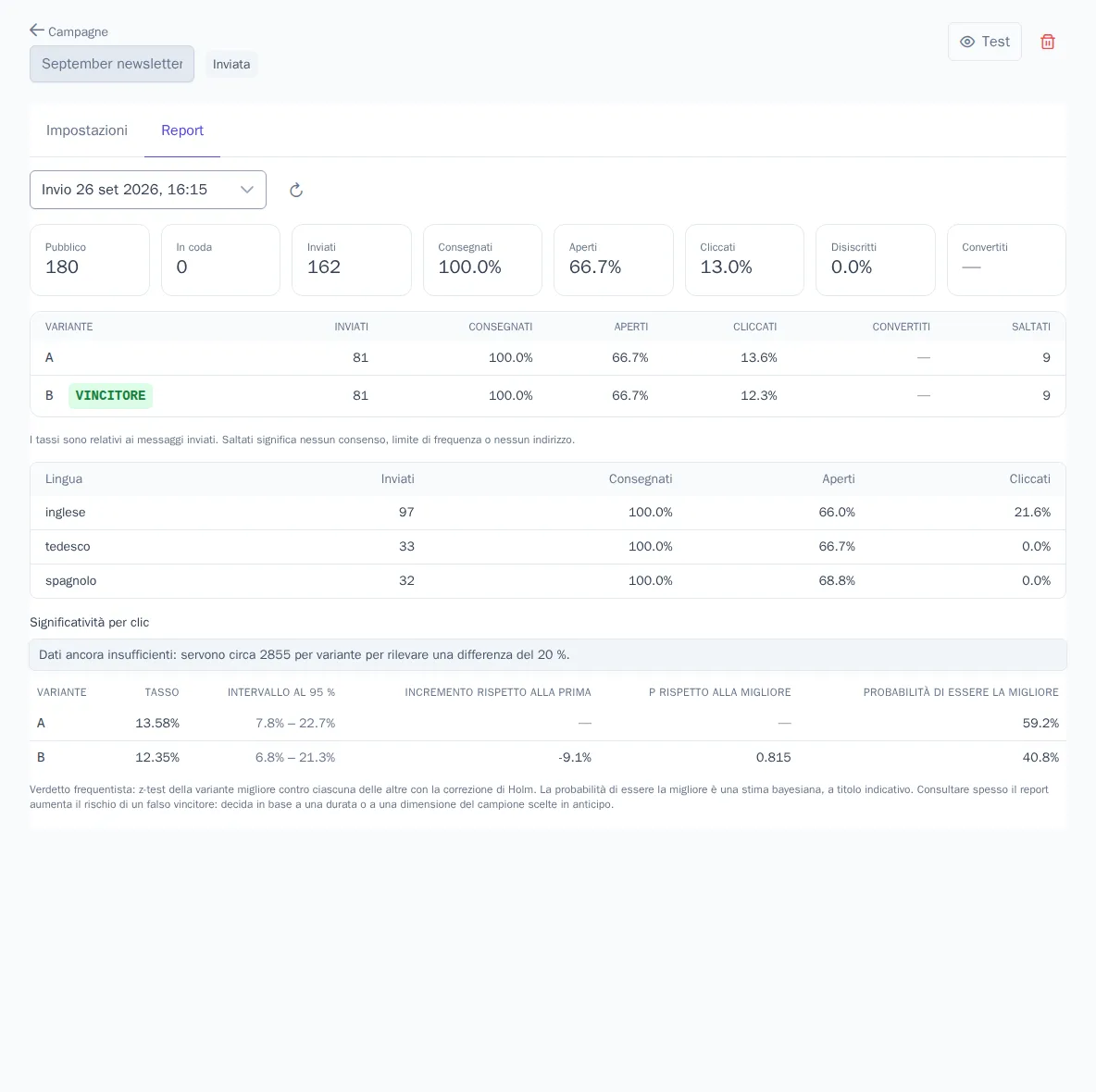Edit the September newsletter name field
Viewport: 1096px width, 1092px height.
[x=112, y=64]
